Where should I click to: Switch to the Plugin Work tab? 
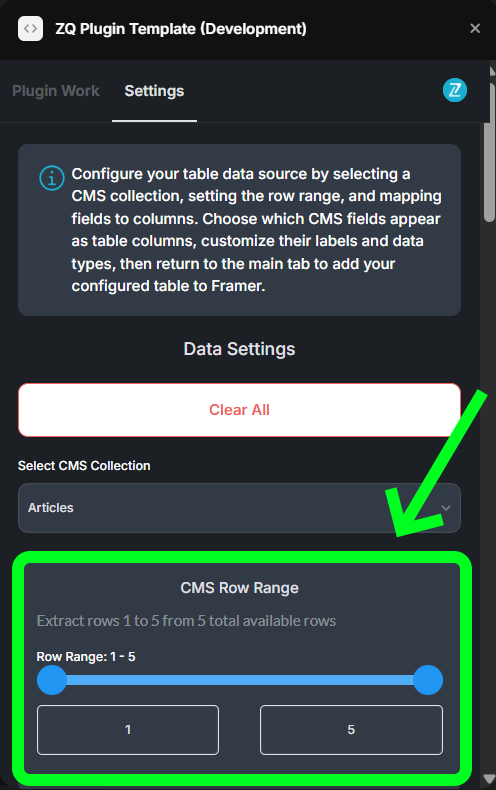55,91
